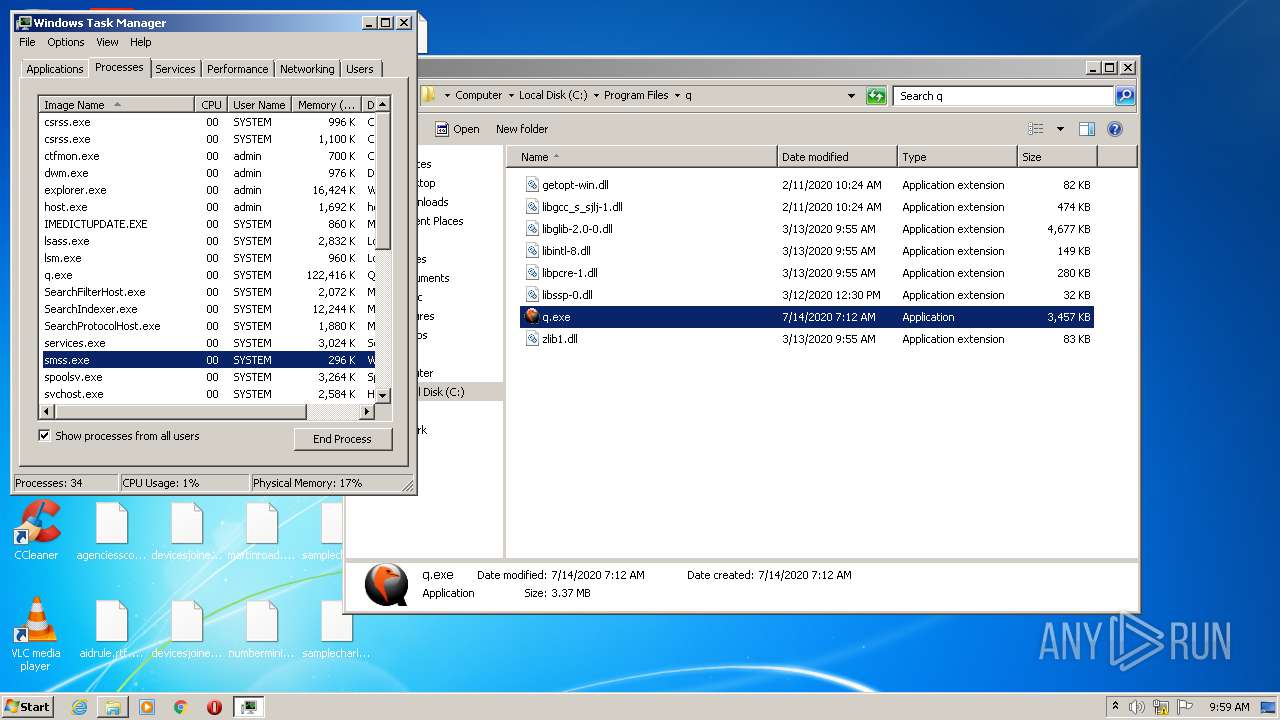
Task: Click Task Manager taskbar button
Action: pos(249,707)
